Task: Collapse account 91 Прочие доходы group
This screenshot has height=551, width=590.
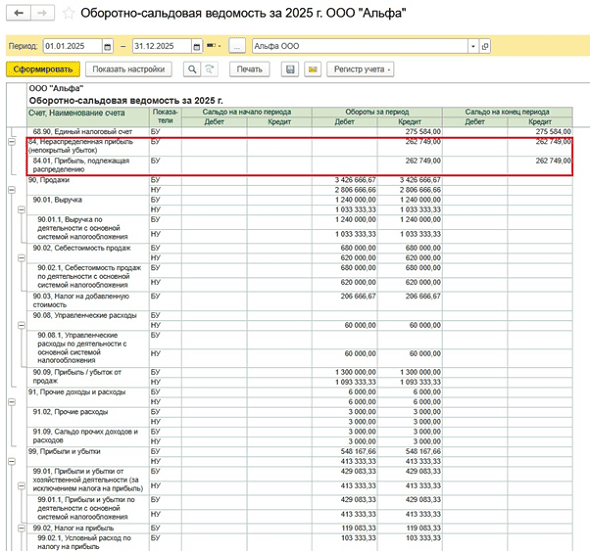Action: pyautogui.click(x=12, y=402)
